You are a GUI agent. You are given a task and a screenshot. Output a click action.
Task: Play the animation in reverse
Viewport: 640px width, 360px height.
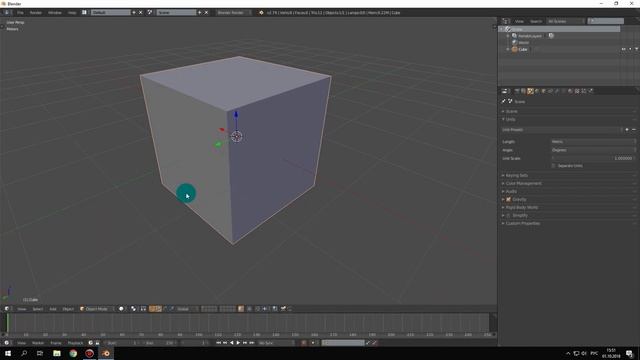point(232,343)
